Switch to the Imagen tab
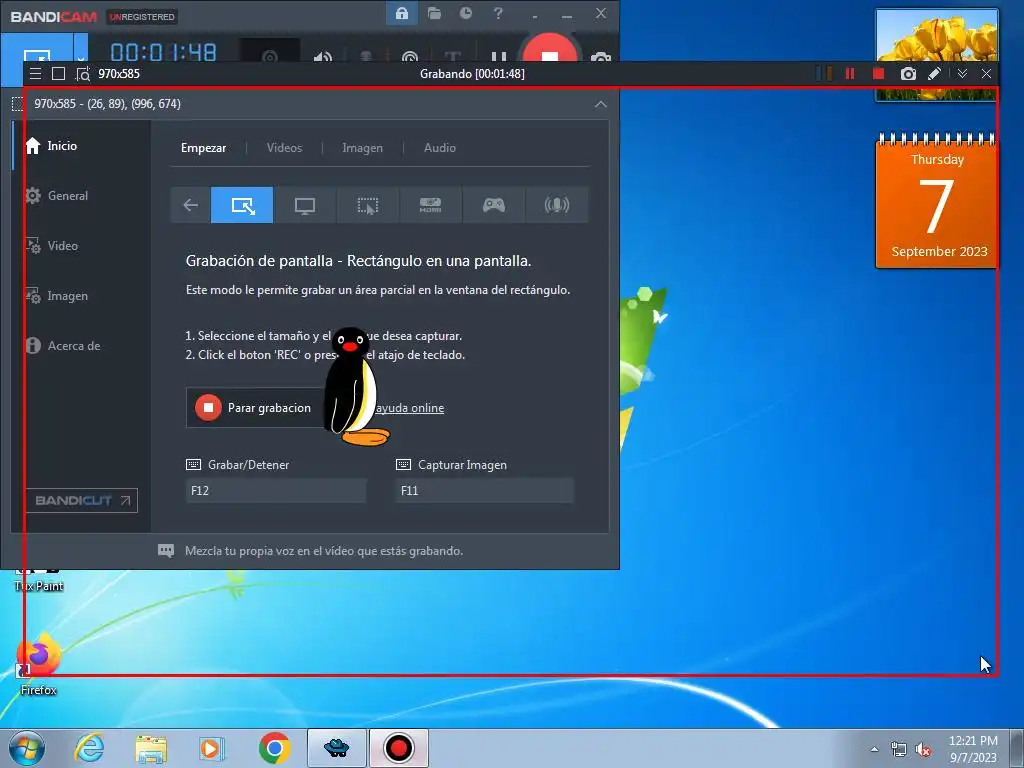Viewport: 1024px width, 768px height. 362,148
